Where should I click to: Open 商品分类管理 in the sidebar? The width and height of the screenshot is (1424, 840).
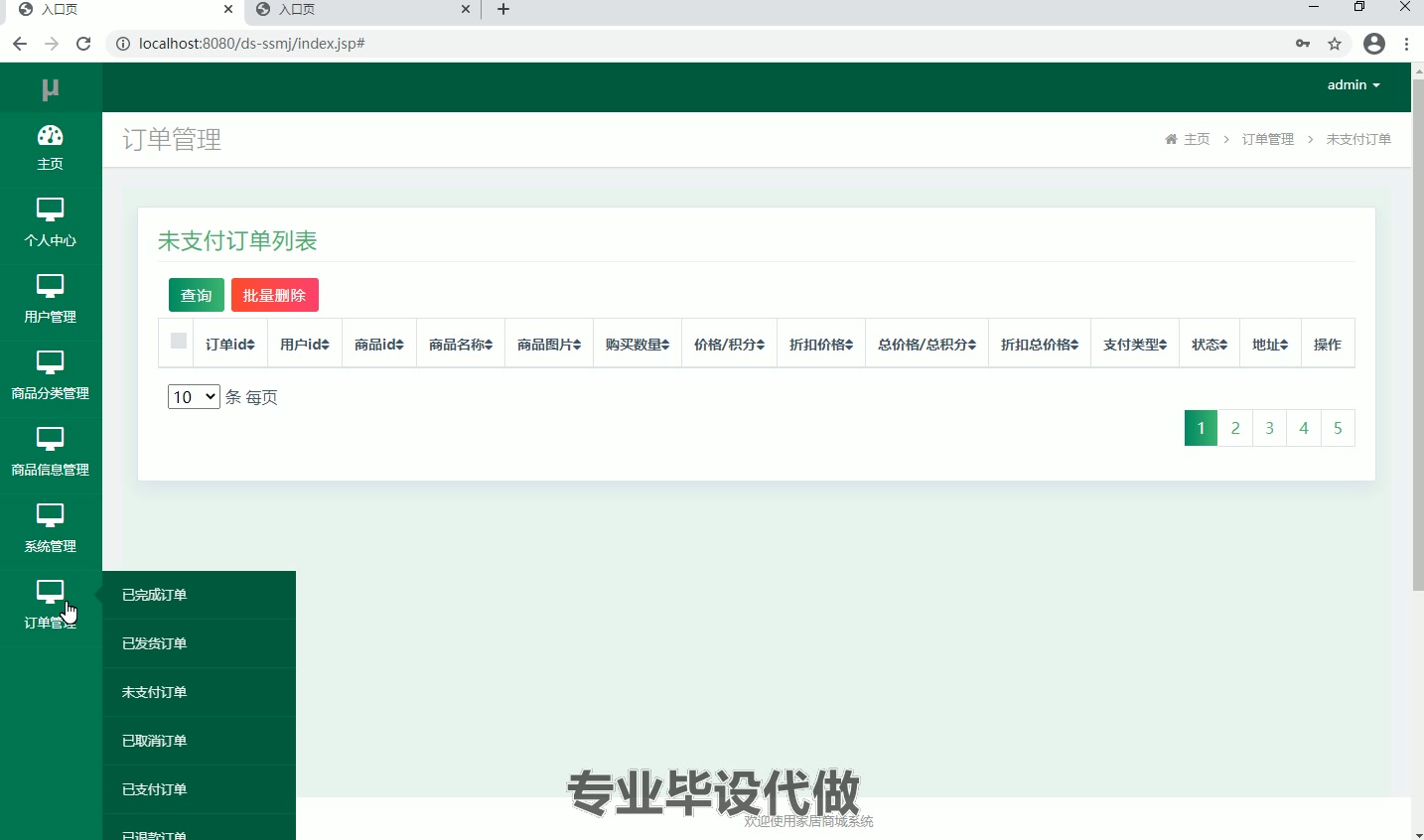pyautogui.click(x=51, y=377)
